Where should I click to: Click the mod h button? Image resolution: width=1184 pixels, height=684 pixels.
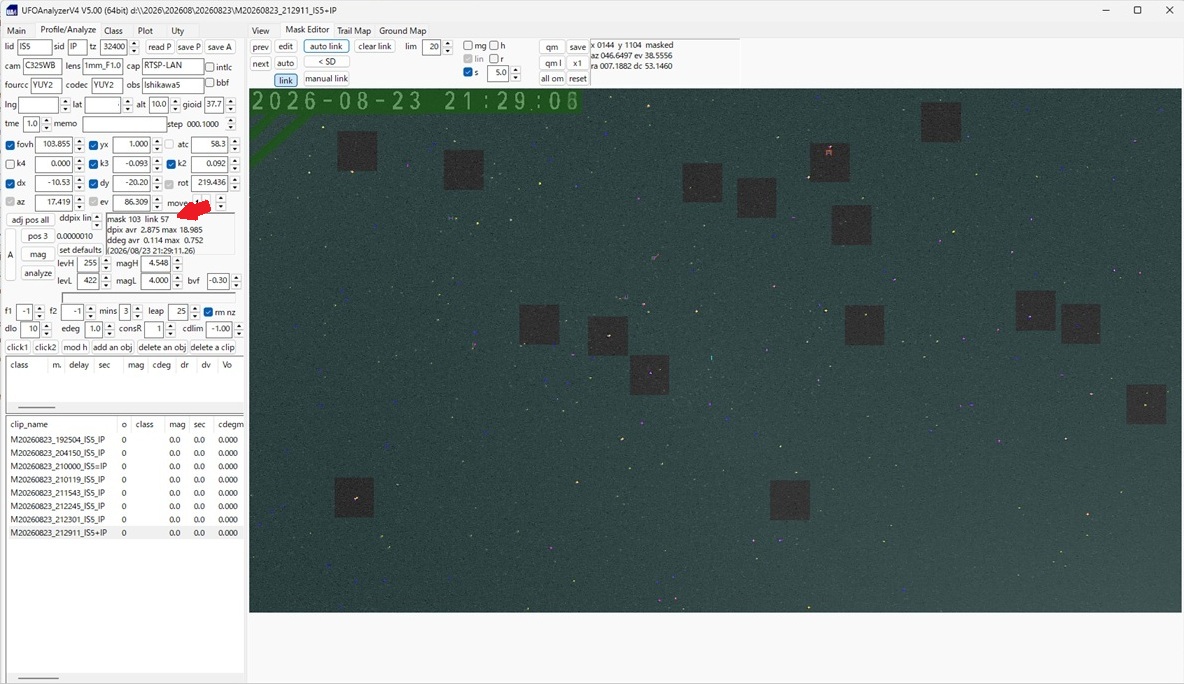[75, 347]
